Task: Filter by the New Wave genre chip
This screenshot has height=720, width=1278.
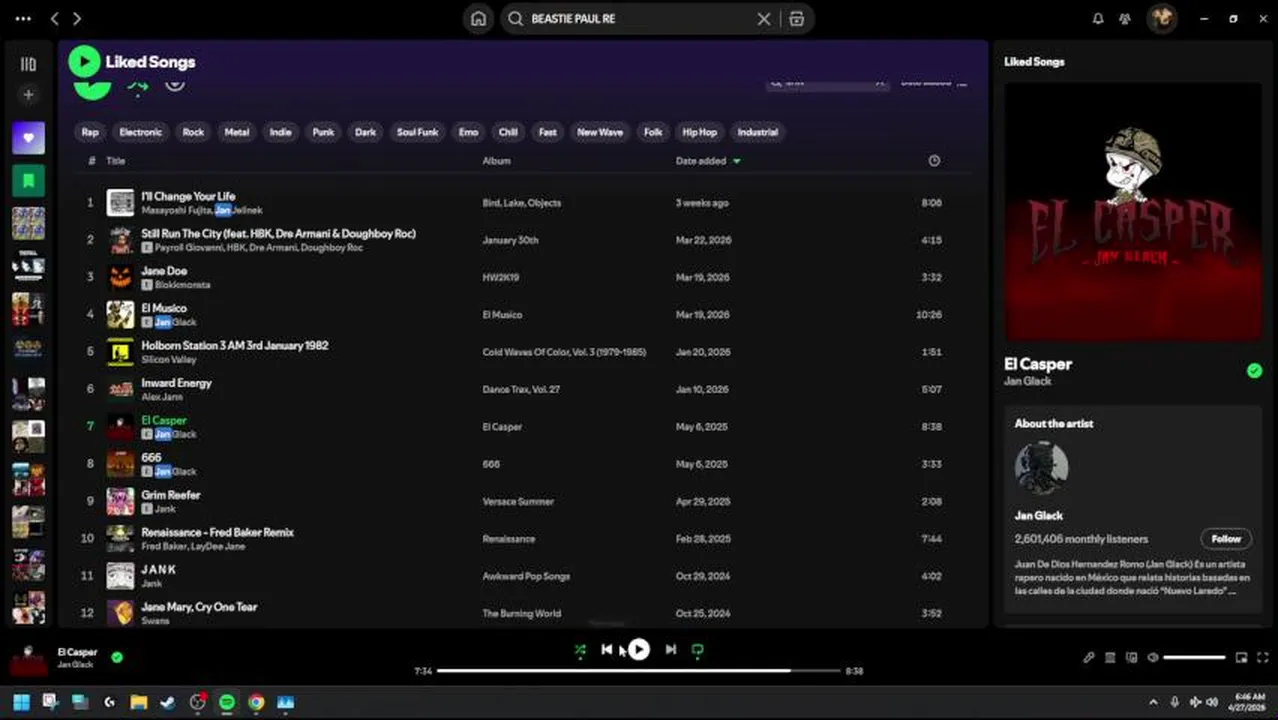Action: [600, 132]
